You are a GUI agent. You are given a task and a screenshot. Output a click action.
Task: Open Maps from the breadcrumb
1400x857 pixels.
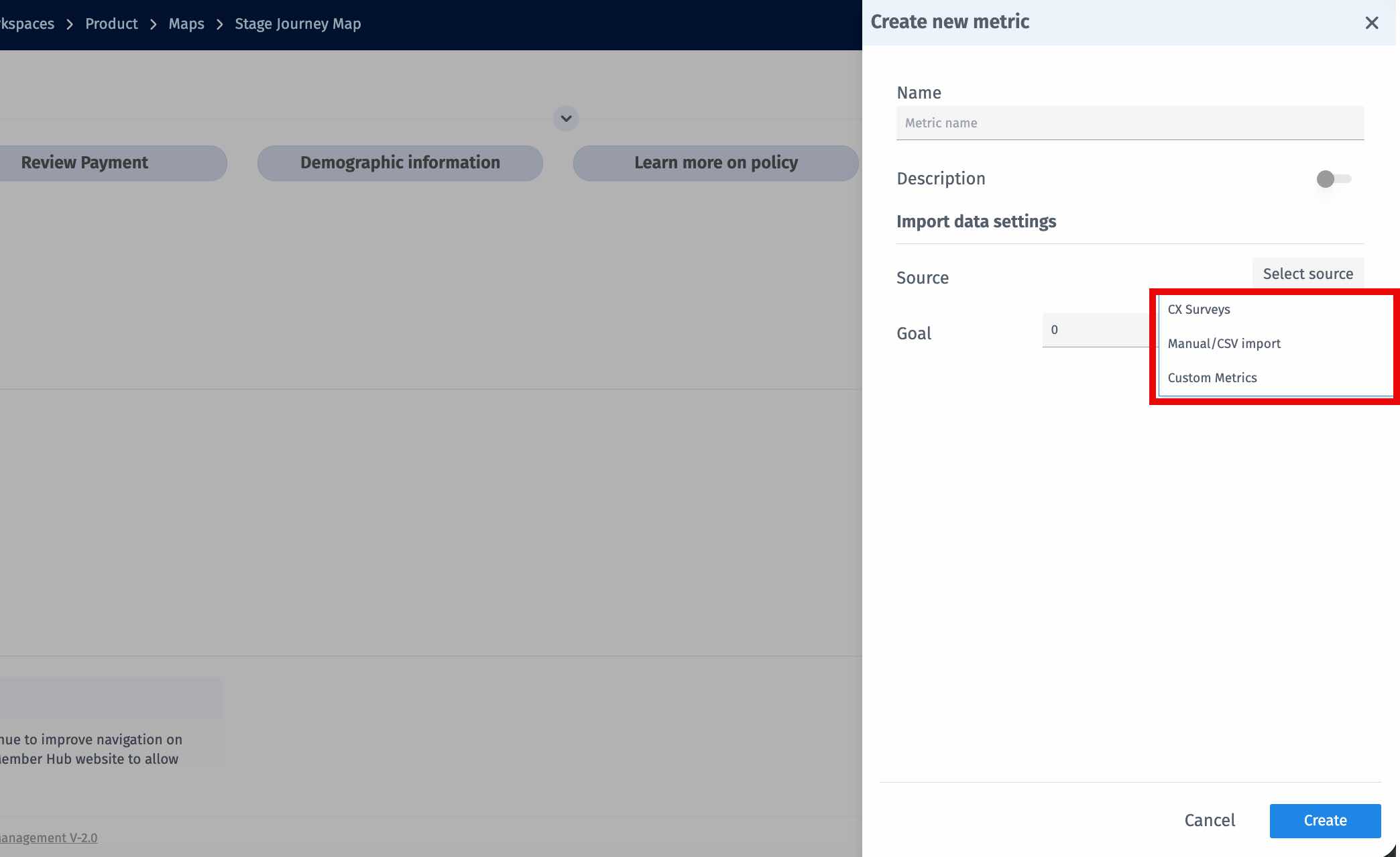point(186,23)
